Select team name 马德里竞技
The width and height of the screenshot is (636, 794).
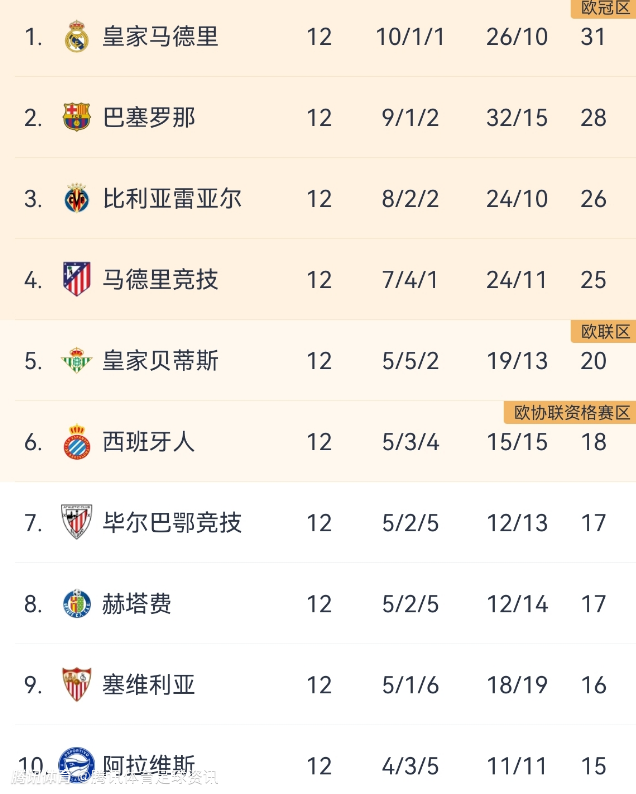pyautogui.click(x=160, y=280)
